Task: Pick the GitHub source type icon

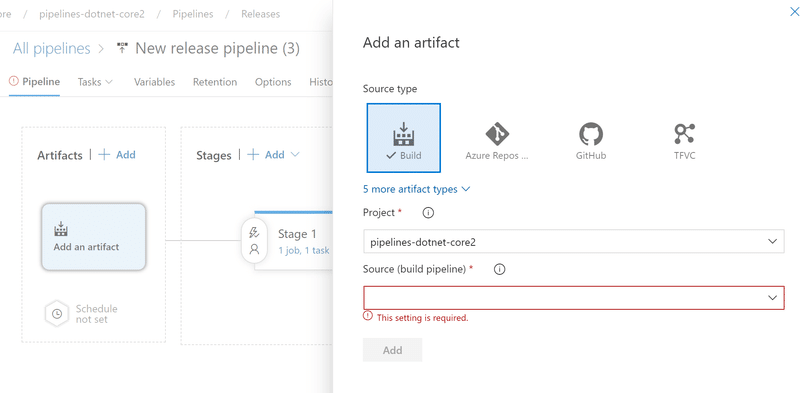Action: pos(591,134)
